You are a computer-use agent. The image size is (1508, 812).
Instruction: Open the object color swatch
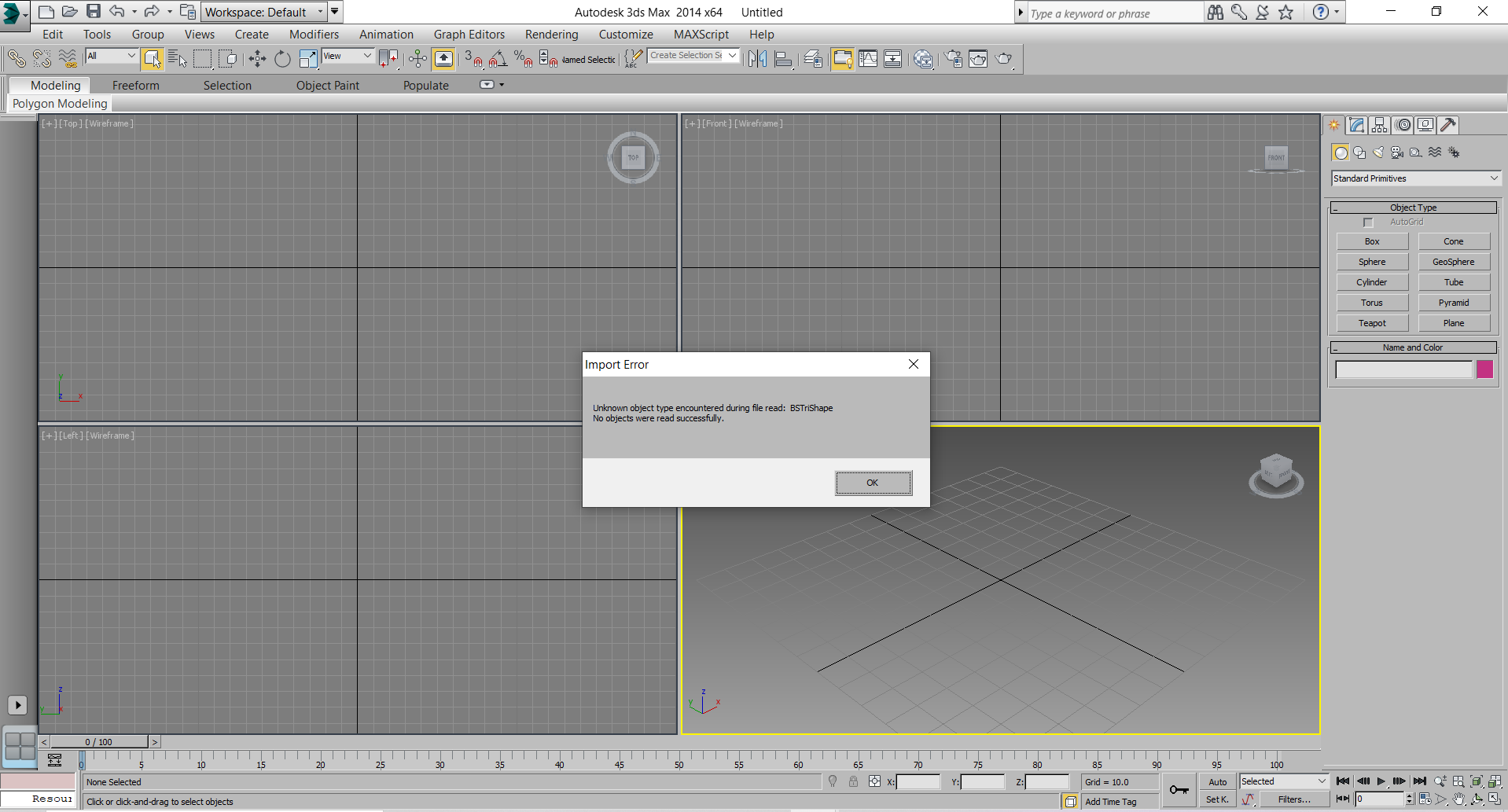[x=1484, y=369]
